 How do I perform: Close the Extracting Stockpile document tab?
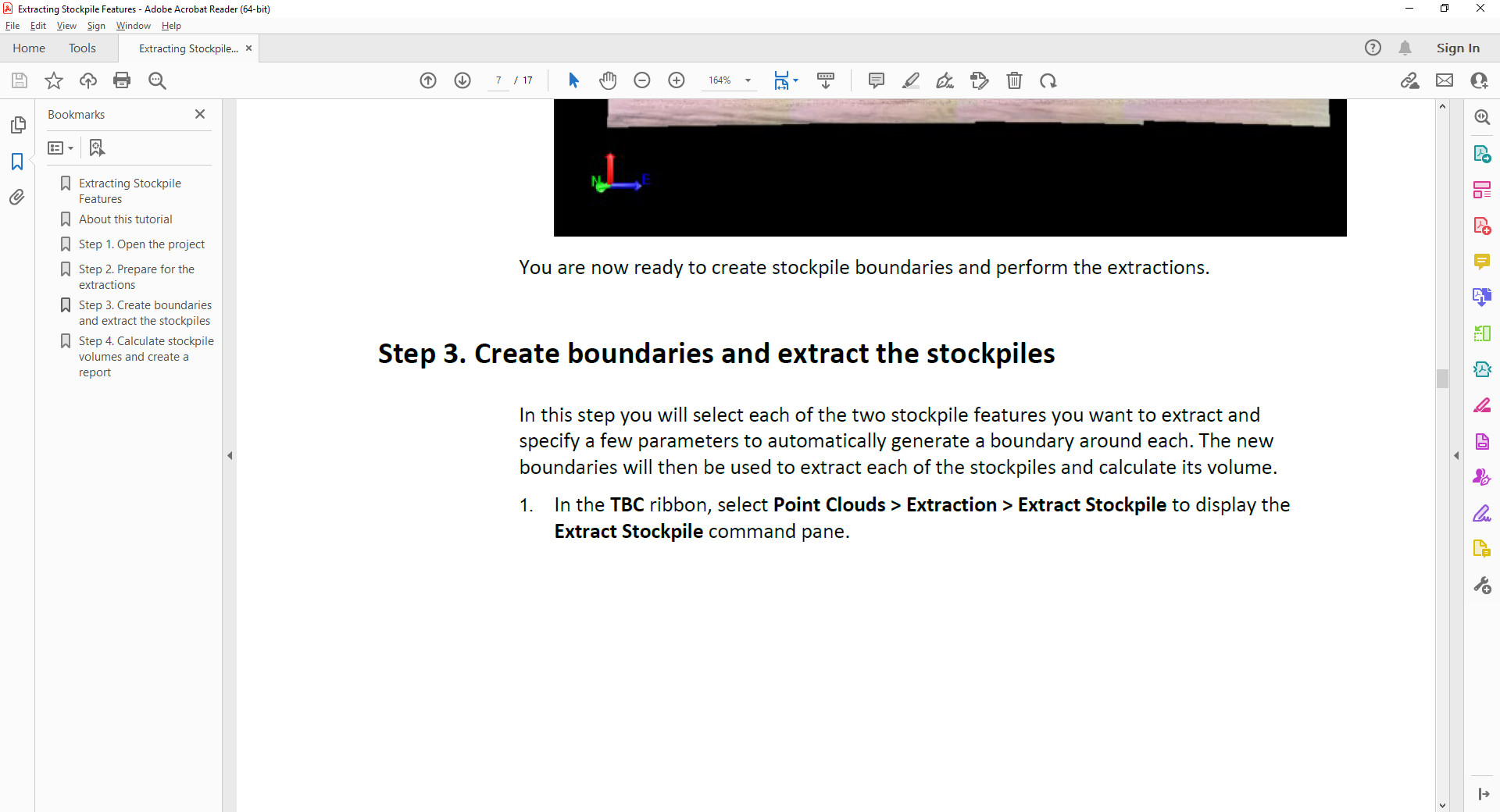click(249, 48)
